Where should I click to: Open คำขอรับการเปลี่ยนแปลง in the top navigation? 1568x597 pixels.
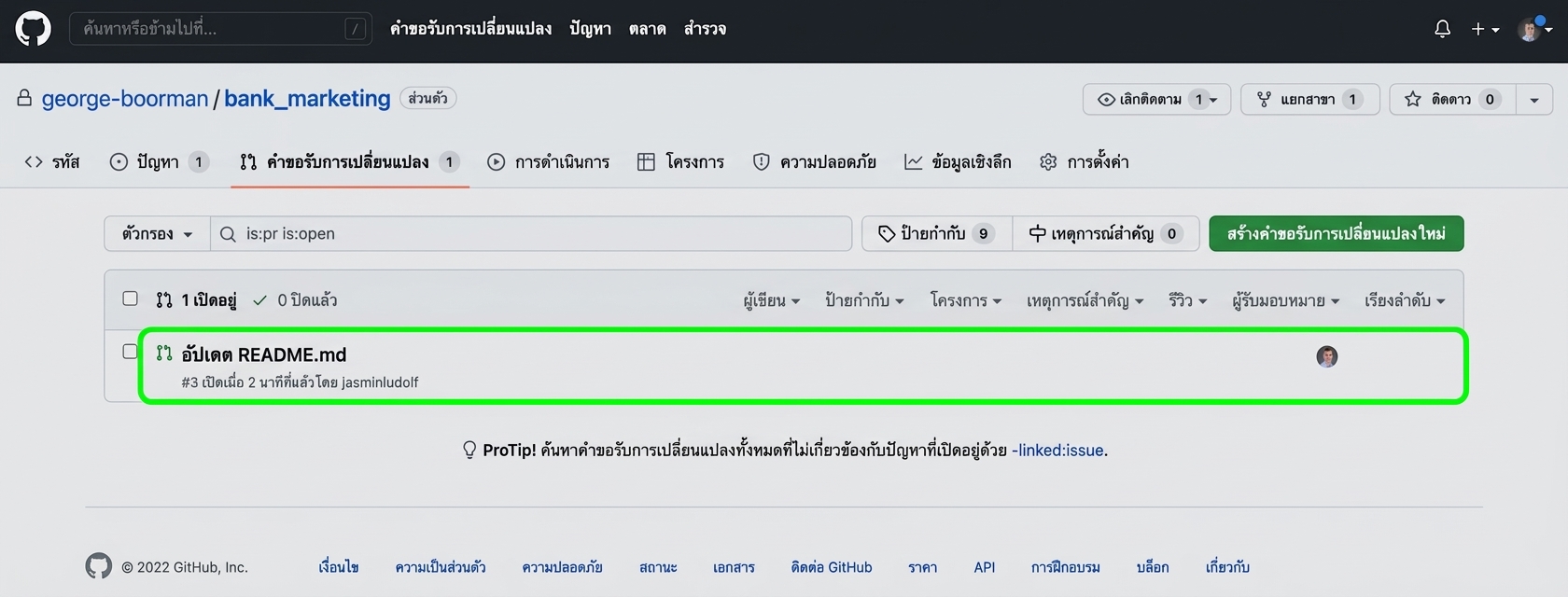[470, 29]
